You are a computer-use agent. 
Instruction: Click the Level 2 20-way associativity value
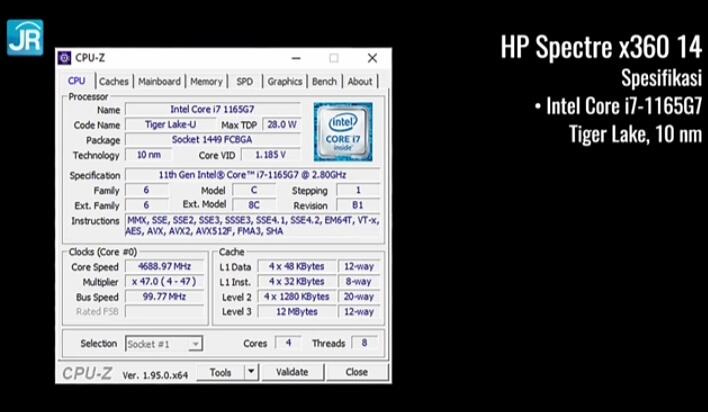359,297
